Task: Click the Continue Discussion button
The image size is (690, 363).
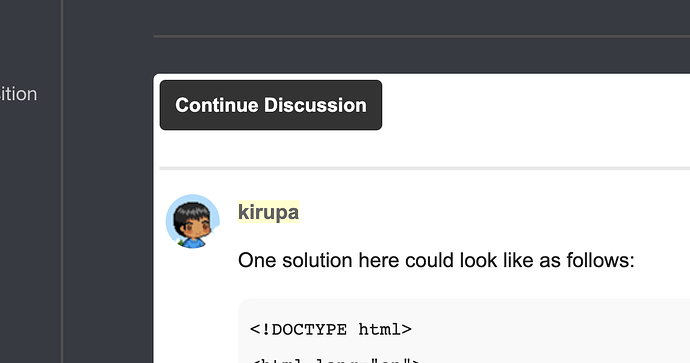Action: coord(271,105)
